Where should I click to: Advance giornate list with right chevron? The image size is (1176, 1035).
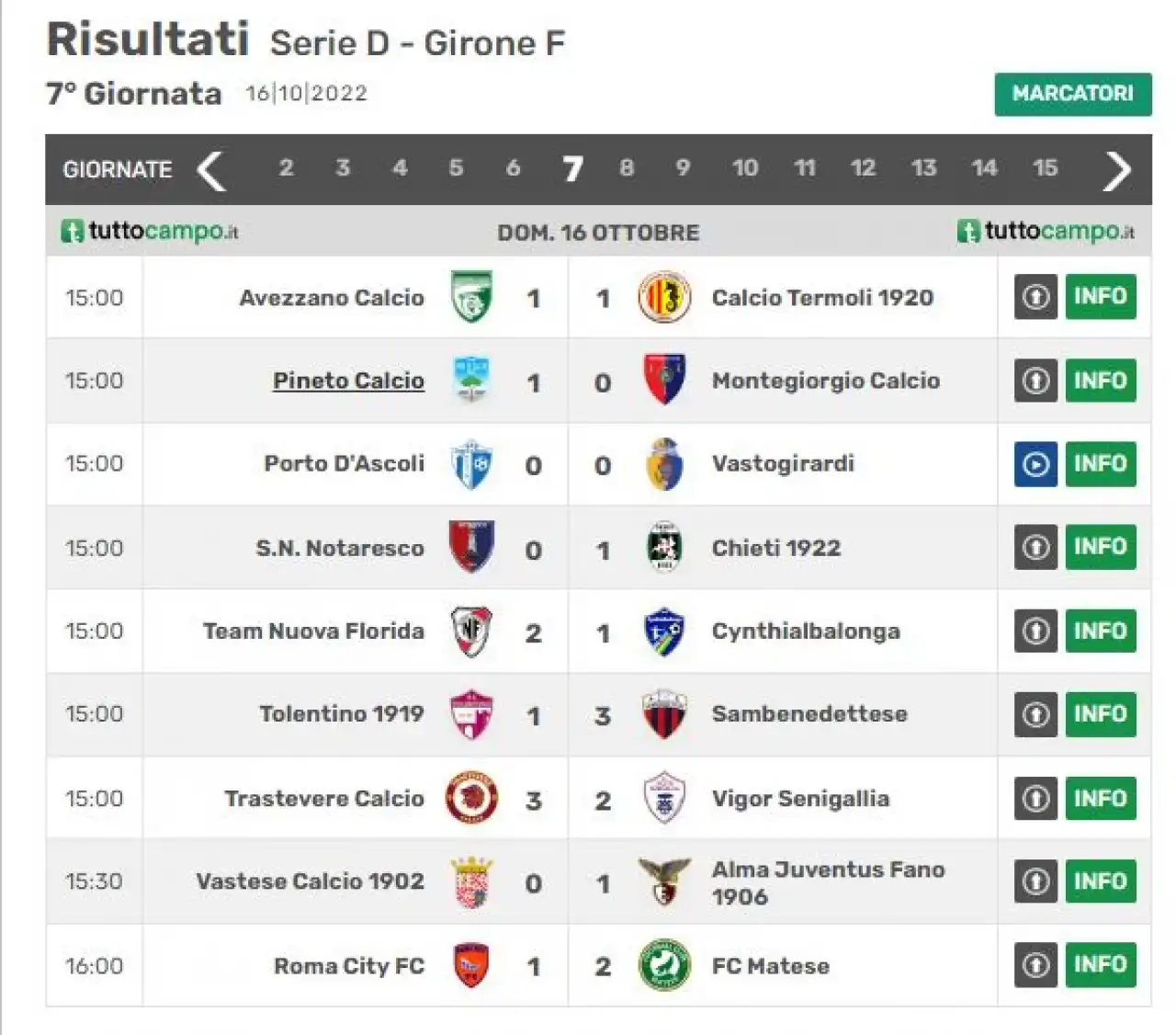(x=1117, y=169)
